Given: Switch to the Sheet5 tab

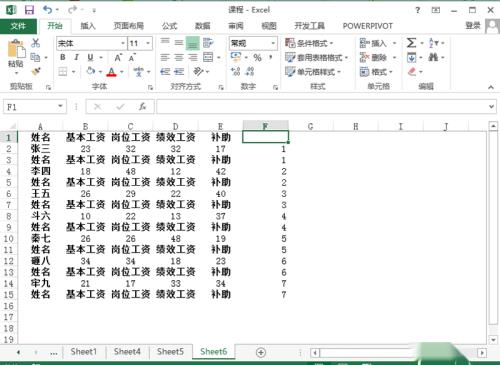Looking at the screenshot, I should coord(170,351).
